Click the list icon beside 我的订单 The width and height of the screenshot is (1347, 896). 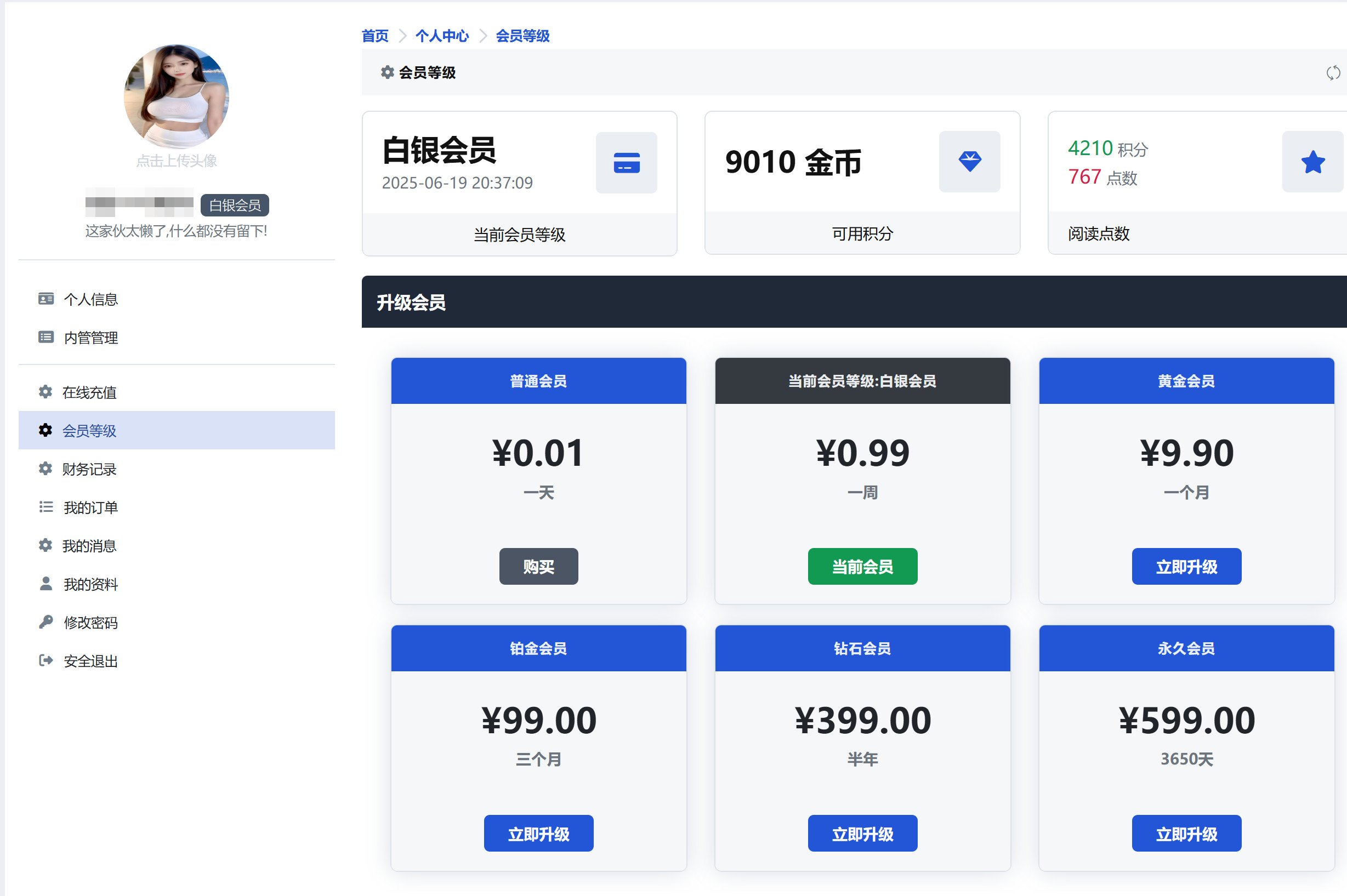pyautogui.click(x=46, y=507)
